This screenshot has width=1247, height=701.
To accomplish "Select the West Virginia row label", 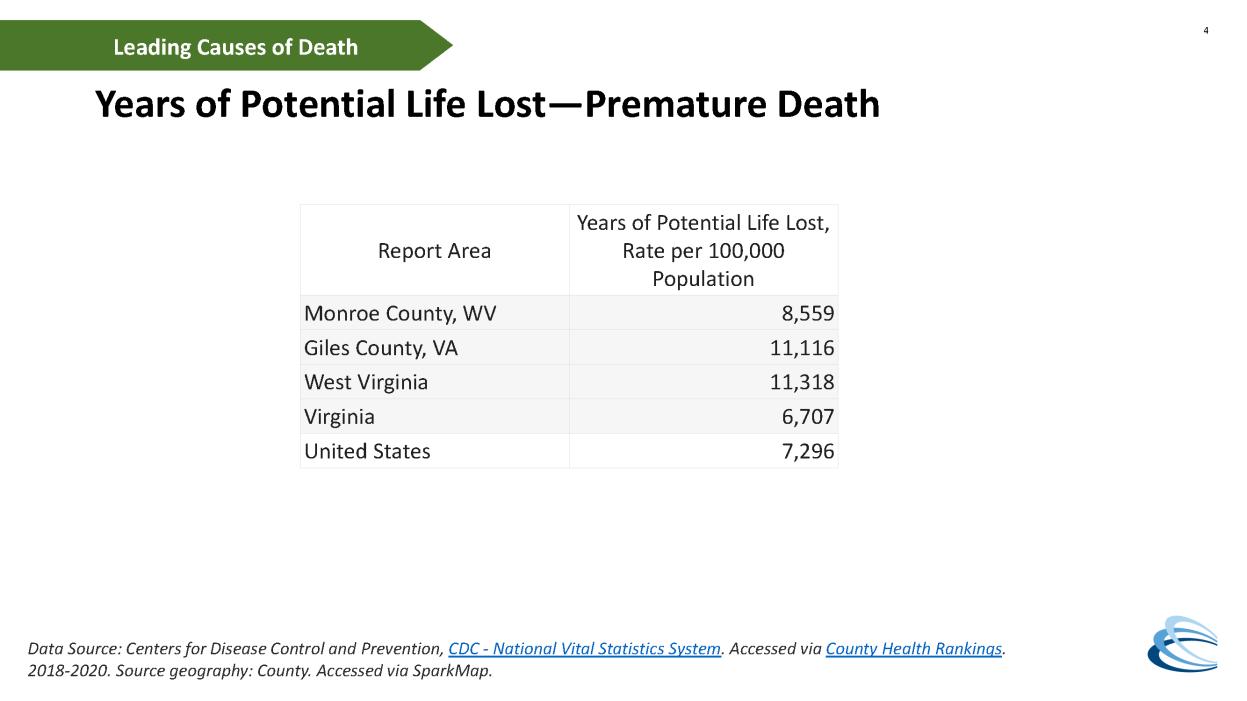I will point(366,382).
